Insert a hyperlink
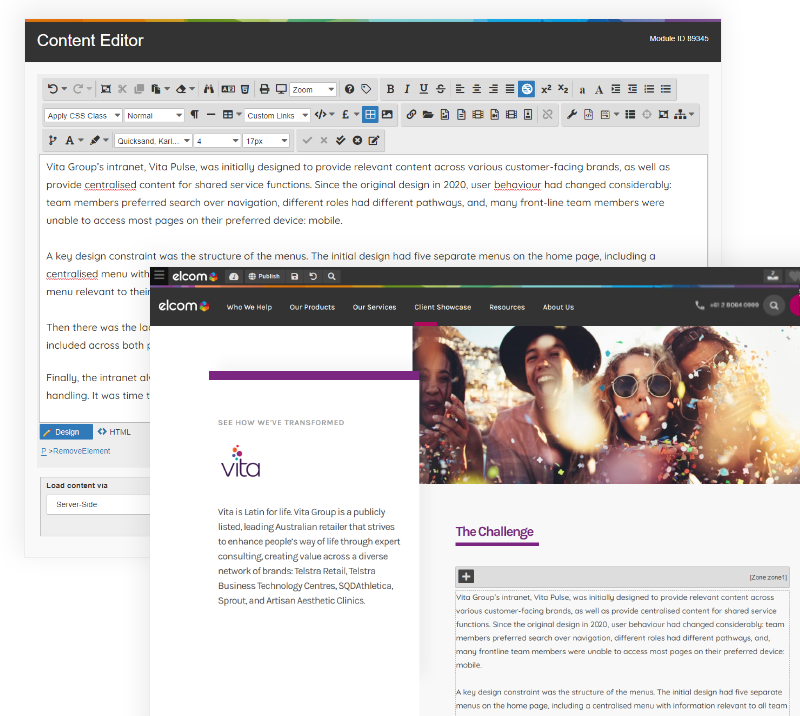This screenshot has height=716, width=800. (x=411, y=114)
